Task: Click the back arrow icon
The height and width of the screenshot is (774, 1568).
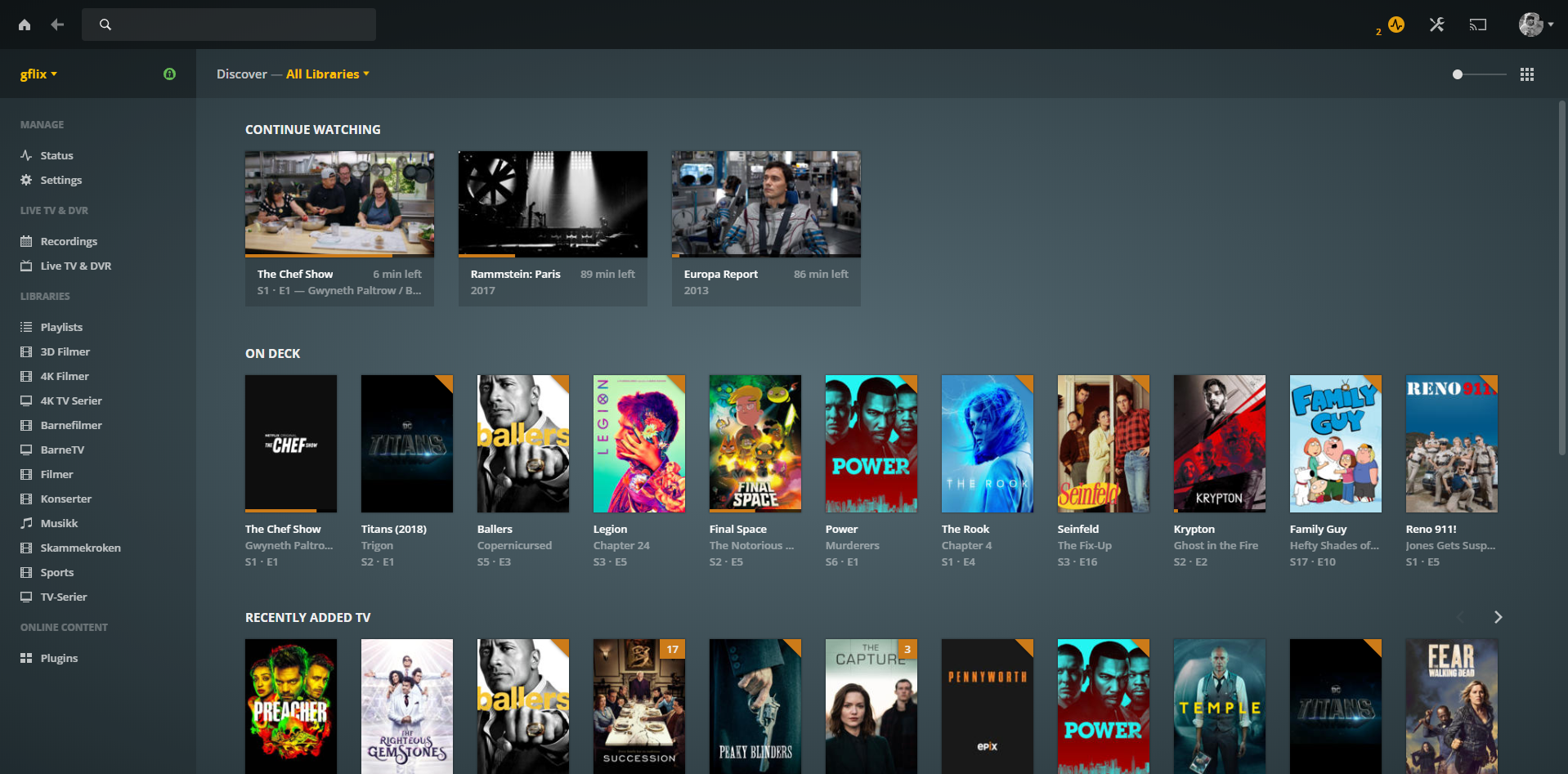Action: [57, 25]
